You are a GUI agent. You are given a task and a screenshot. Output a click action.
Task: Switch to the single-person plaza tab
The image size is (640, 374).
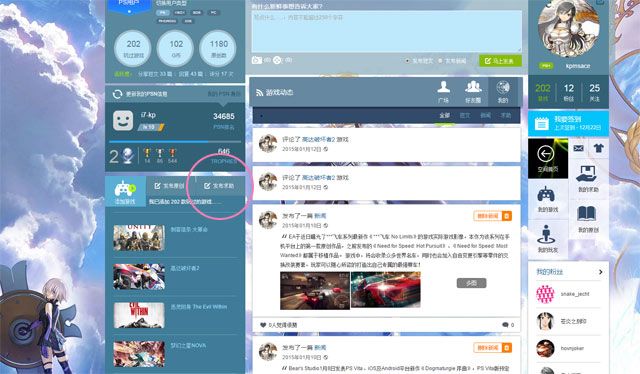[x=444, y=91]
